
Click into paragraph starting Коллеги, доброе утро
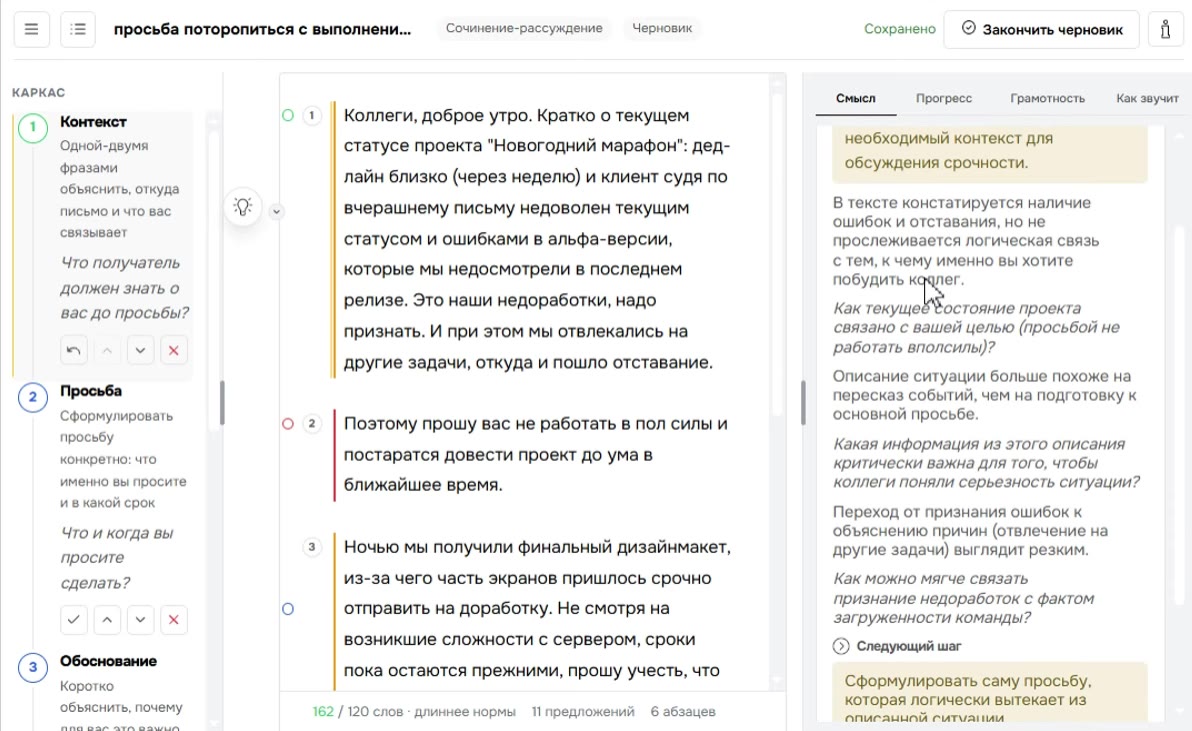(x=536, y=239)
